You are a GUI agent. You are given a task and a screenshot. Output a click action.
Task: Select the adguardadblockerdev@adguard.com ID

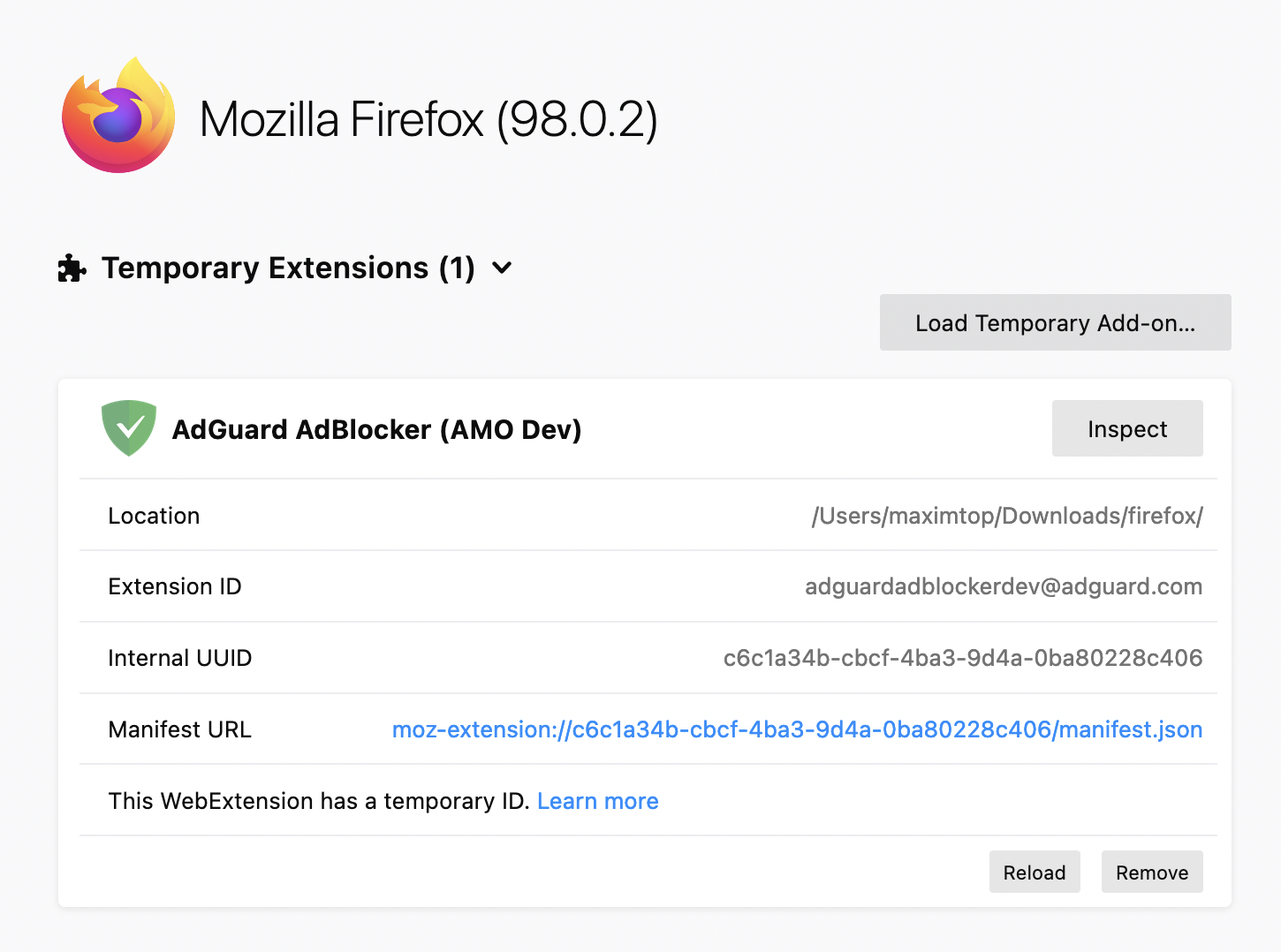(1004, 586)
